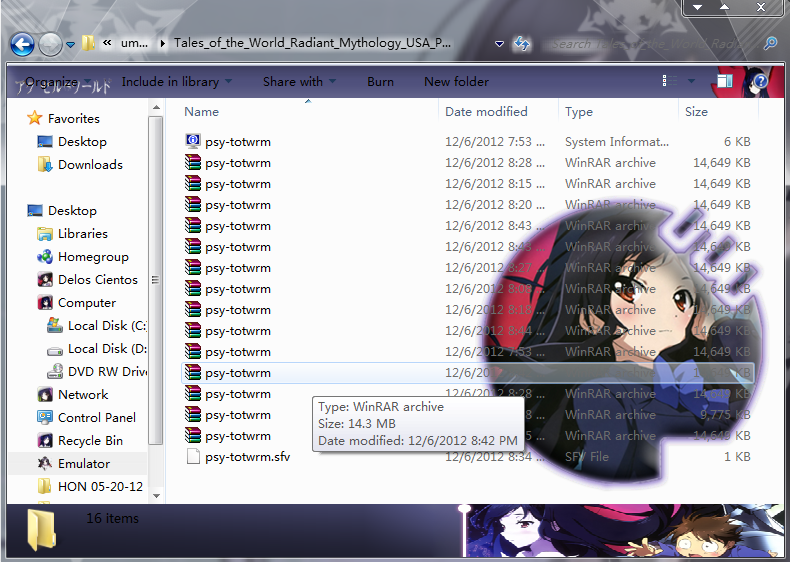This screenshot has width=790, height=562.
Task: Click the Burn toolbar button
Action: (x=380, y=82)
